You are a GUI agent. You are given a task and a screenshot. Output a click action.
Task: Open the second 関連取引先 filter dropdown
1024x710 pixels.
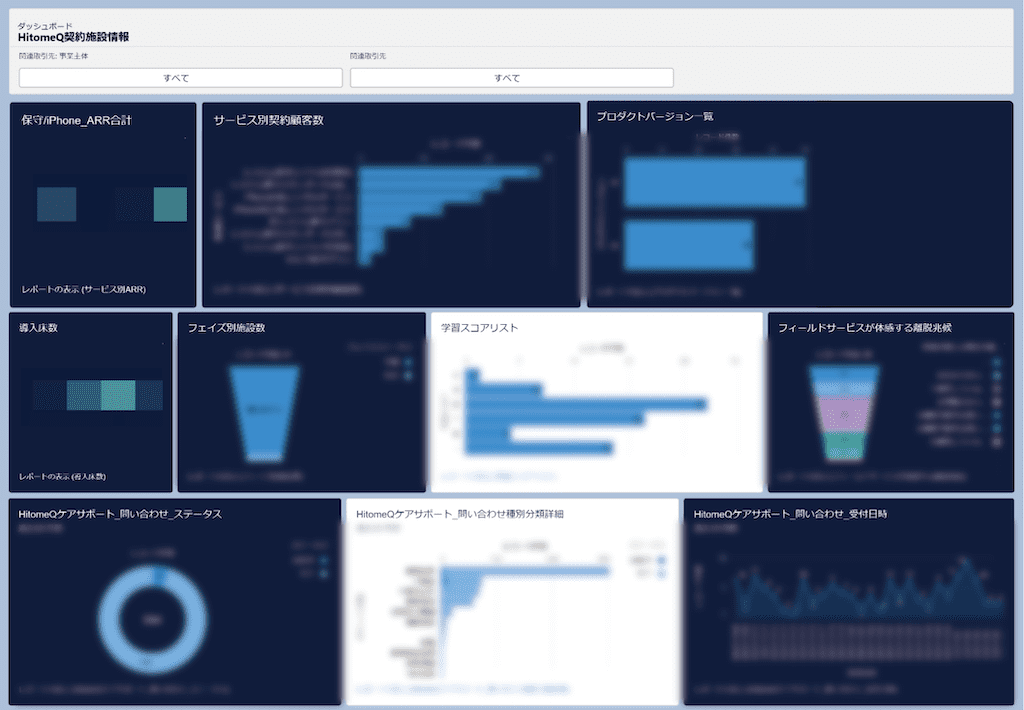coord(511,78)
